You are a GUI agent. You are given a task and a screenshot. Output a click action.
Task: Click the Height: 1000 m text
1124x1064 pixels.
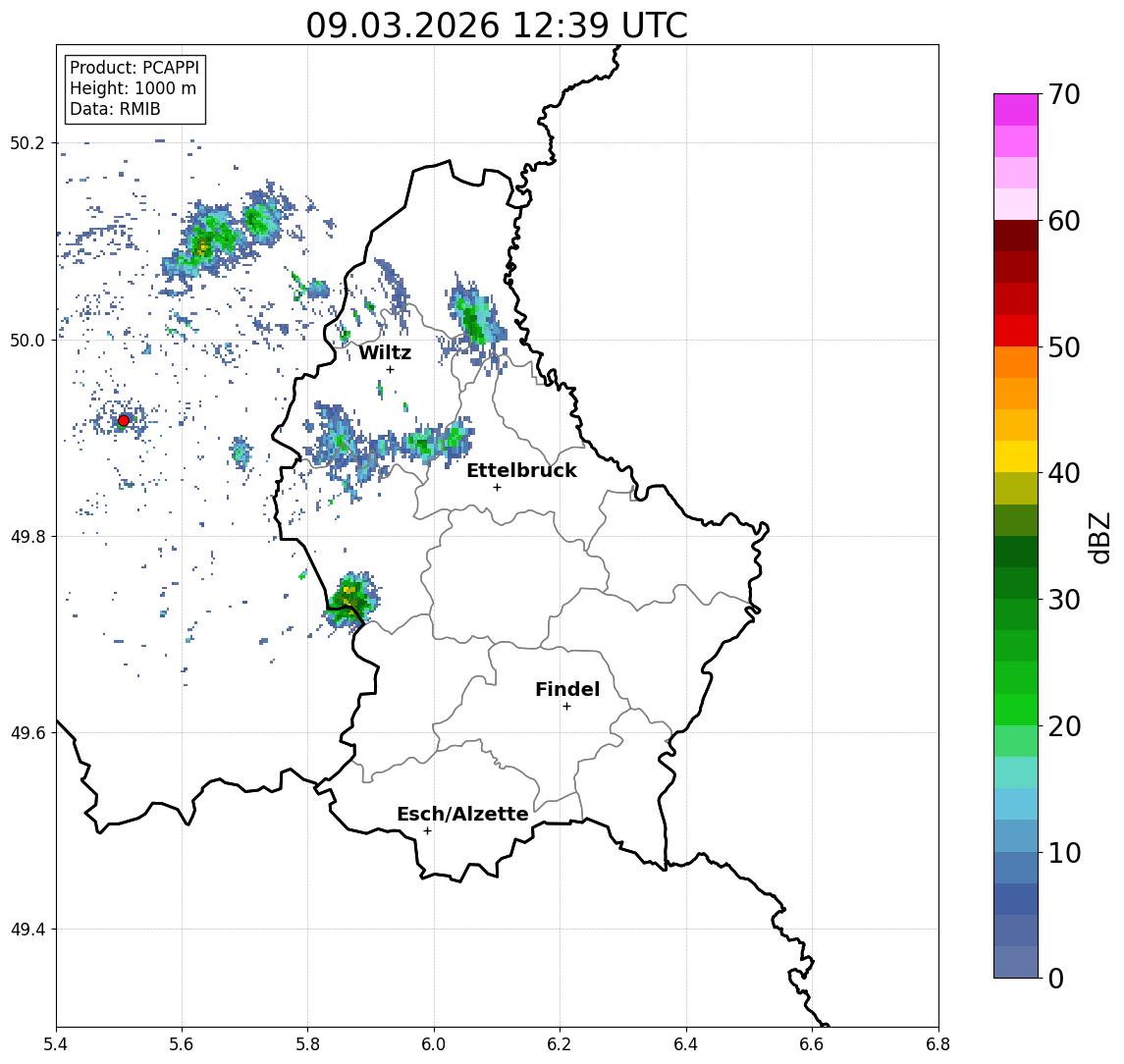tap(133, 88)
